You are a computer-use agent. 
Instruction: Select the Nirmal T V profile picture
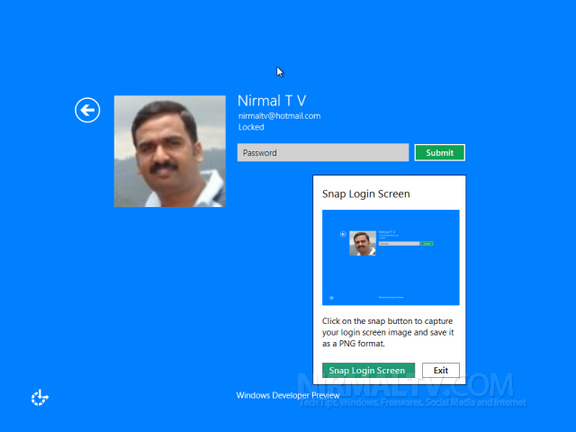(170, 151)
